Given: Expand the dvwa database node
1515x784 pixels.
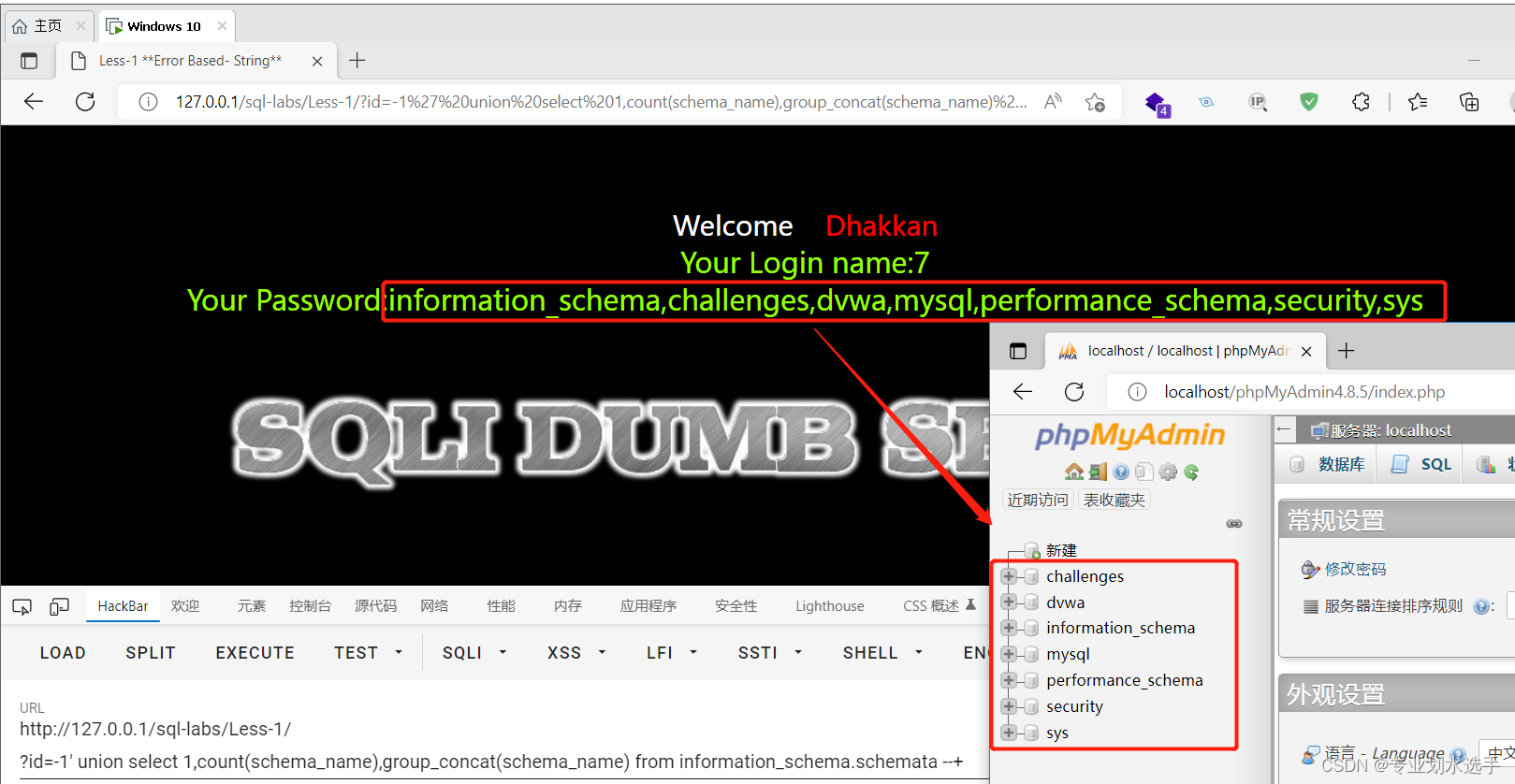Looking at the screenshot, I should click(x=1009, y=602).
